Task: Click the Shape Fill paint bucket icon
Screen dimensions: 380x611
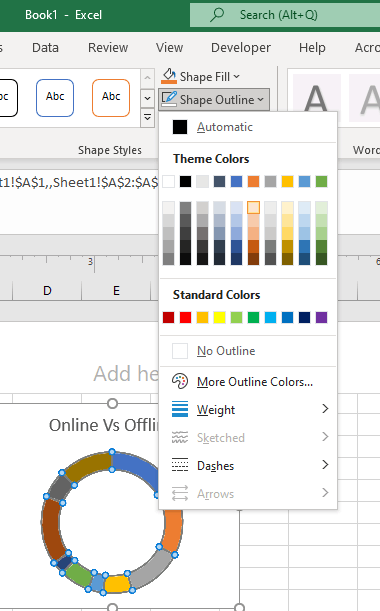Action: 169,76
